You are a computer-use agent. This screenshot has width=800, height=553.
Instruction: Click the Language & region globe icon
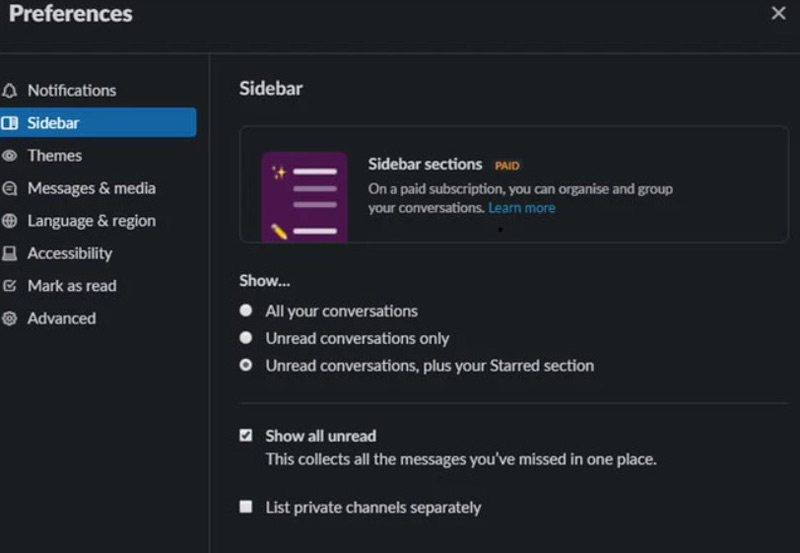10,221
